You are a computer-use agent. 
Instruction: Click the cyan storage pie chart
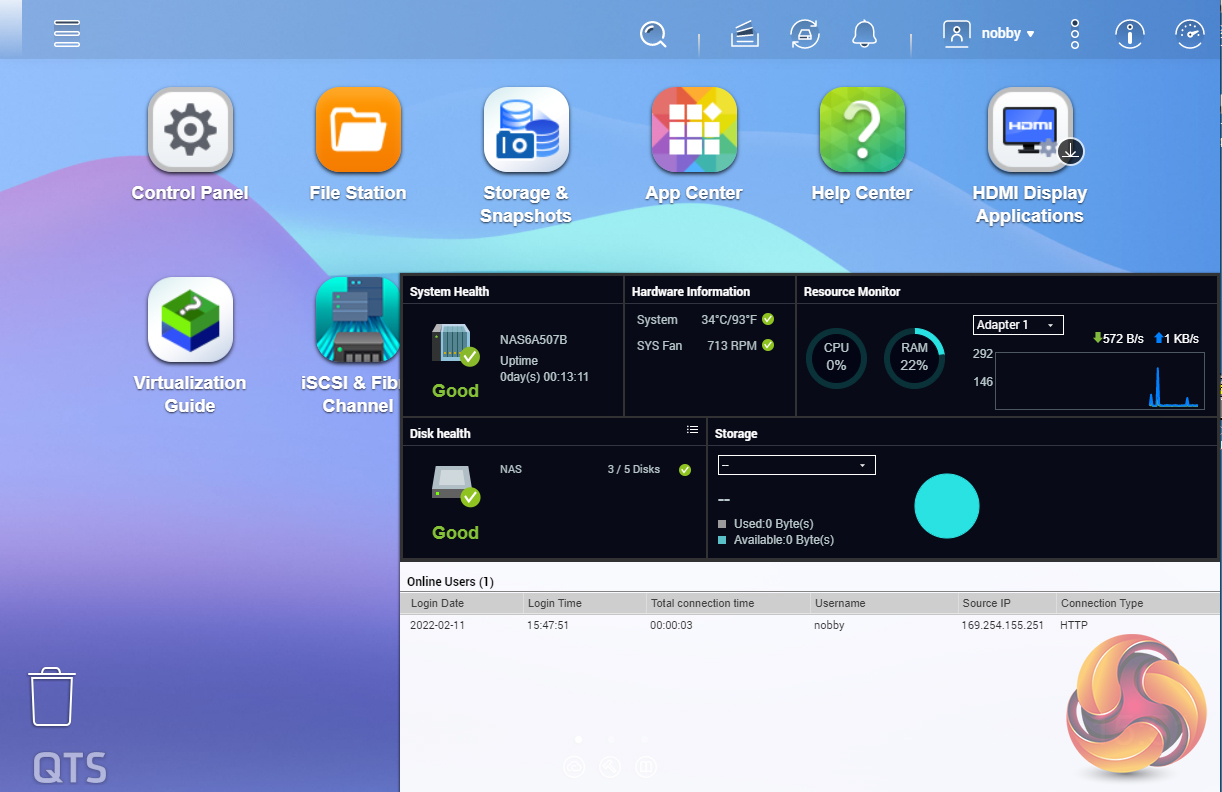pos(946,506)
